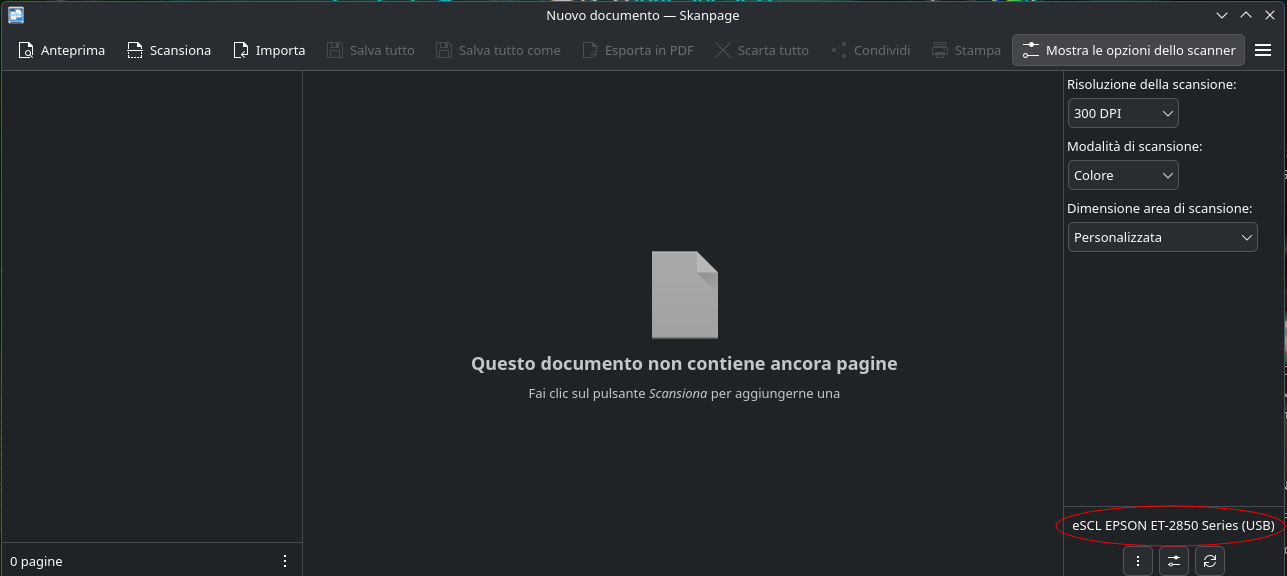Click the Anteprima preview scan button
Screen dimensions: 1287x576
point(62,50)
